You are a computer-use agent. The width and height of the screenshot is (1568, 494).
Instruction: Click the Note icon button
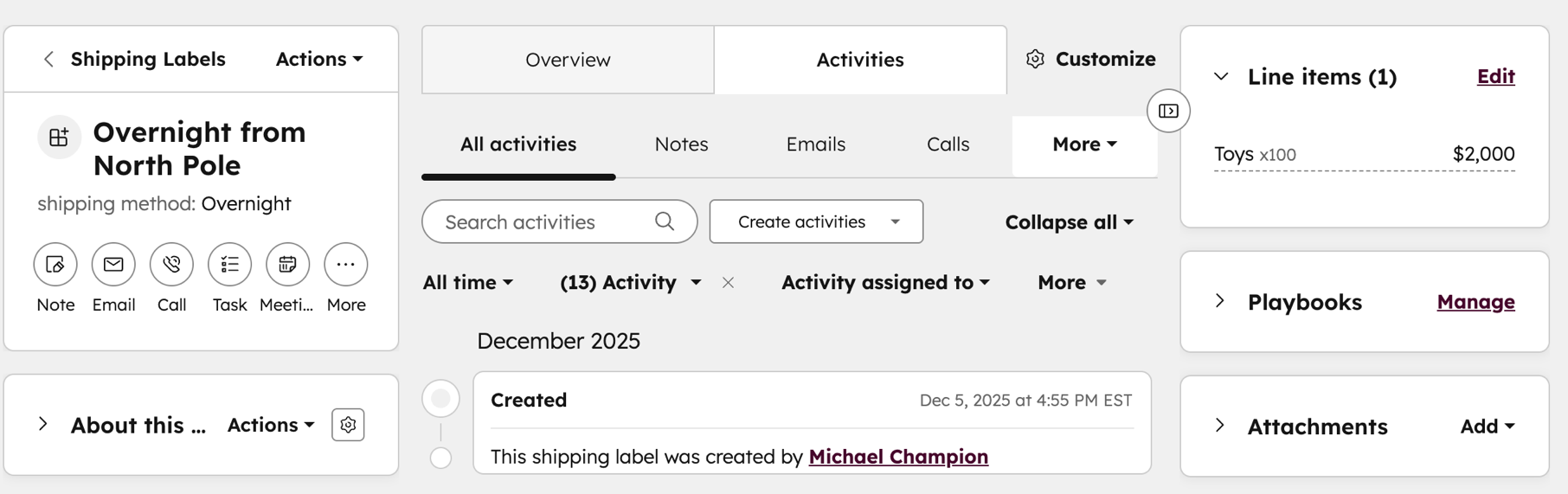pyautogui.click(x=55, y=265)
